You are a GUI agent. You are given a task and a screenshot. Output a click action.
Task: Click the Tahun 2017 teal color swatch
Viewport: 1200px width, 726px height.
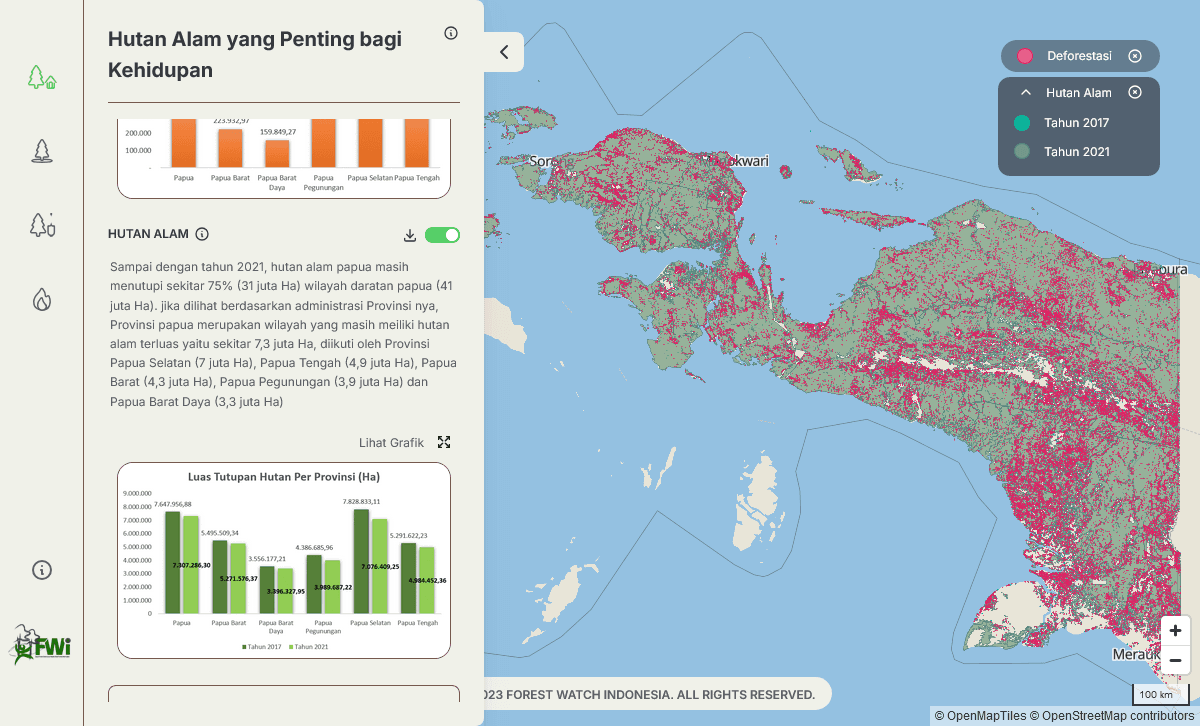coord(1022,122)
